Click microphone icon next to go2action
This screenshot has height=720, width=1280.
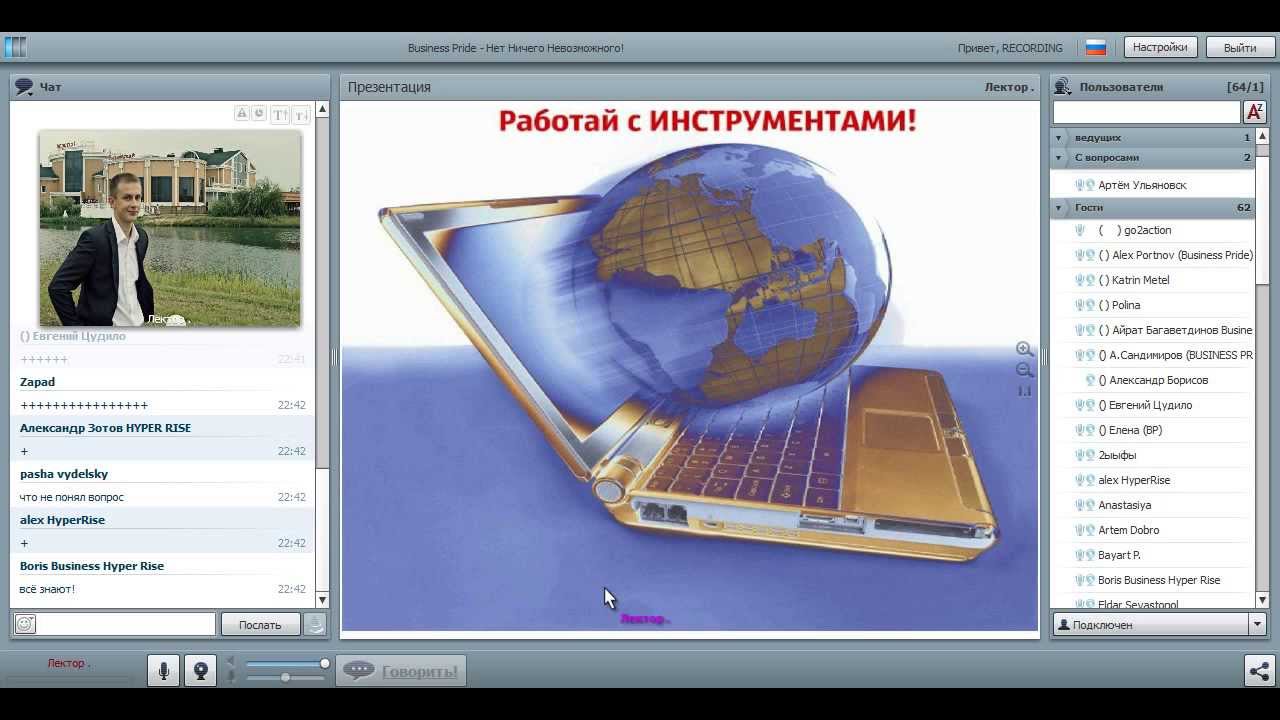[x=1080, y=230]
